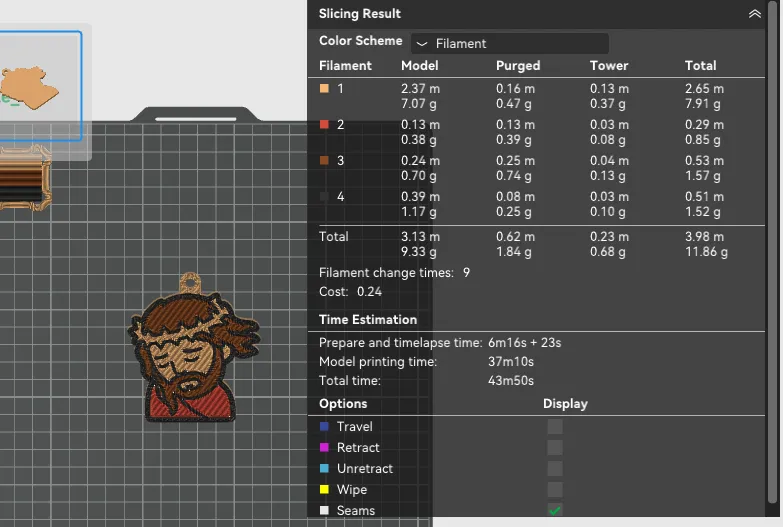Click the Cost value 0.24
Image resolution: width=783 pixels, height=527 pixels.
(x=370, y=291)
